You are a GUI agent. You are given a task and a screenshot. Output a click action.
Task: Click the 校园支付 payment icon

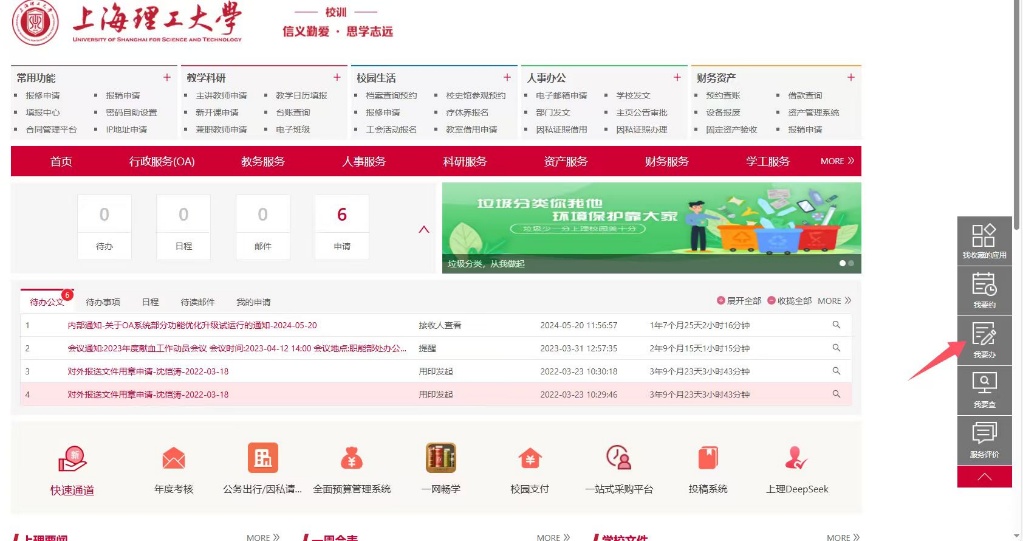pos(529,459)
